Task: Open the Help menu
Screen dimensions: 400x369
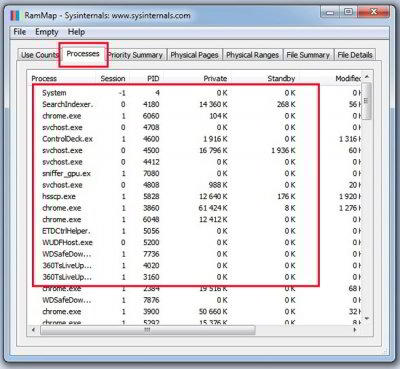Action: (76, 32)
